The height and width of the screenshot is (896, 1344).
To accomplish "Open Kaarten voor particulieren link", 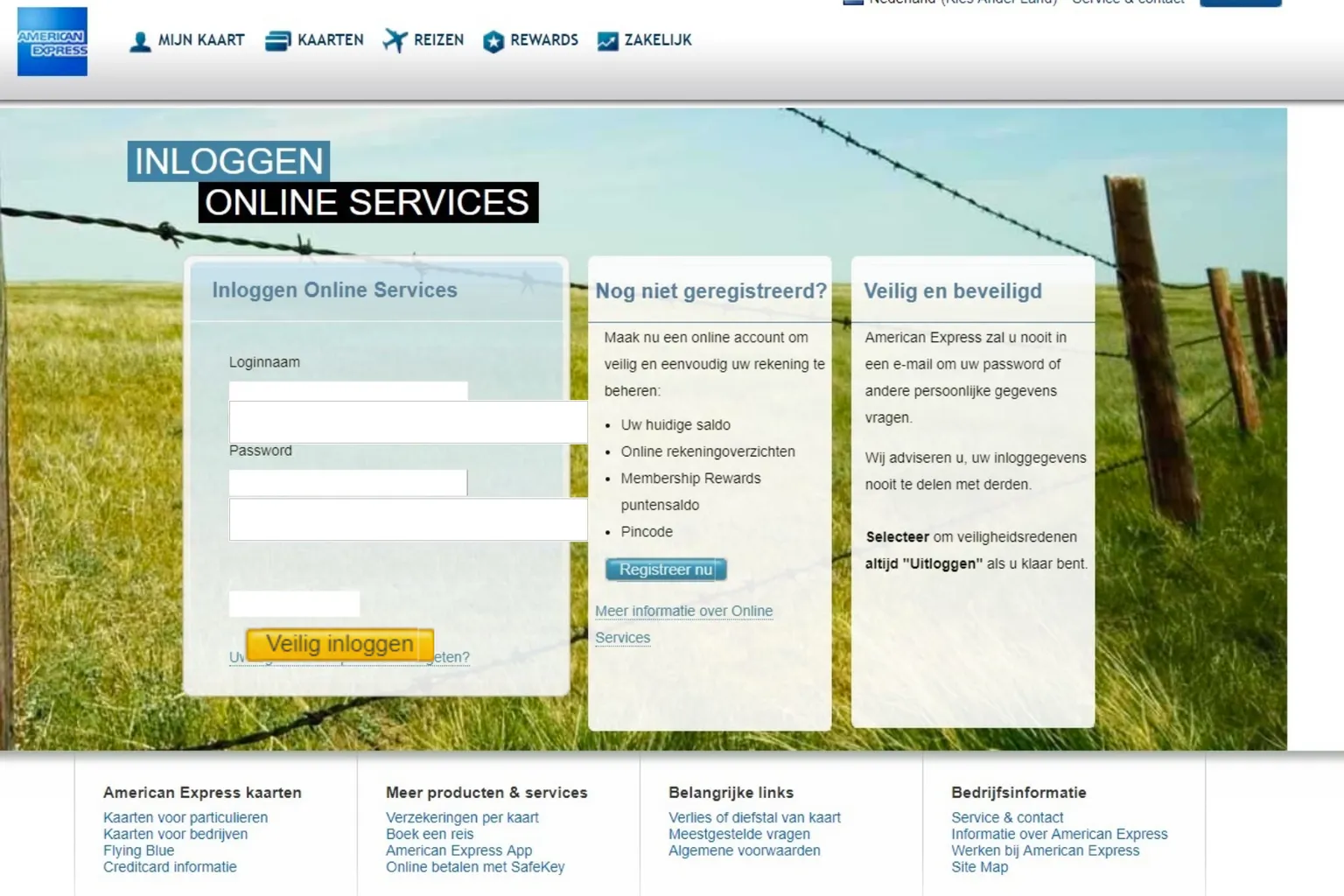I will tap(185, 817).
